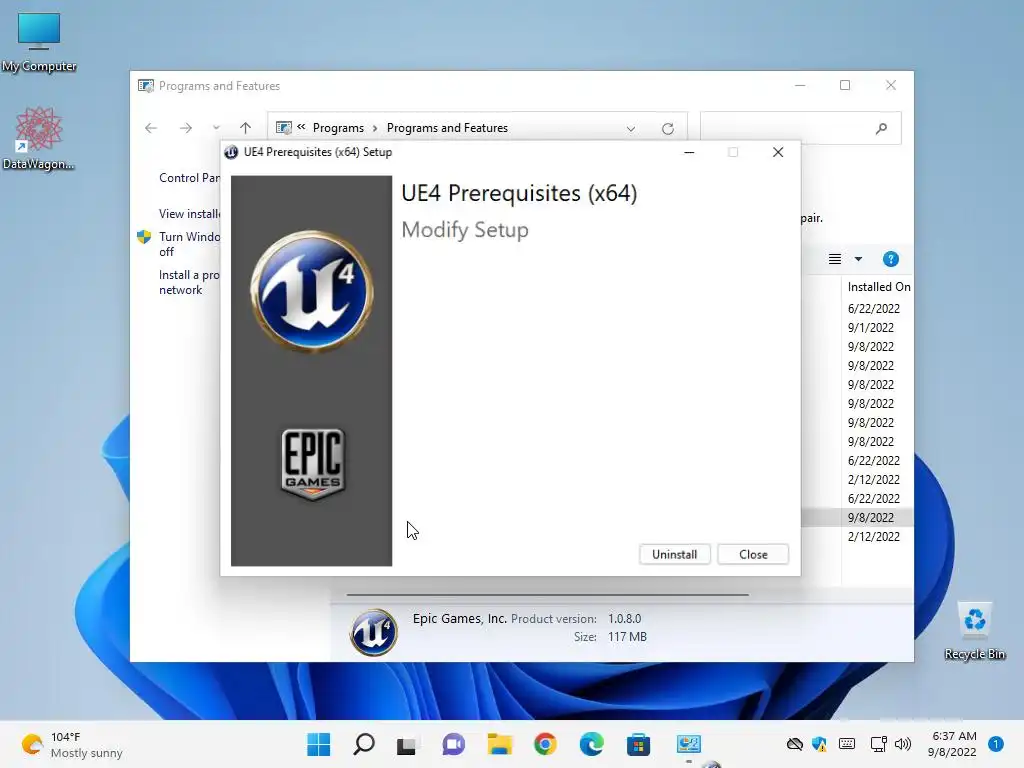Open recent locations dropdown chevron
The width and height of the screenshot is (1024, 768).
(216, 128)
